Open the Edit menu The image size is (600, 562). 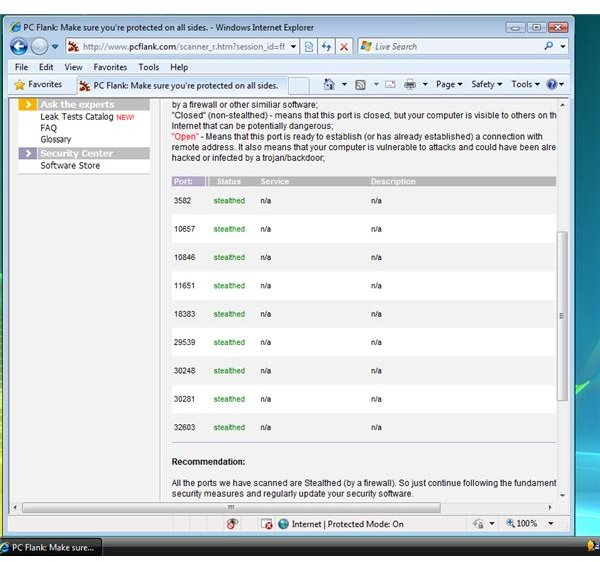coord(46,67)
